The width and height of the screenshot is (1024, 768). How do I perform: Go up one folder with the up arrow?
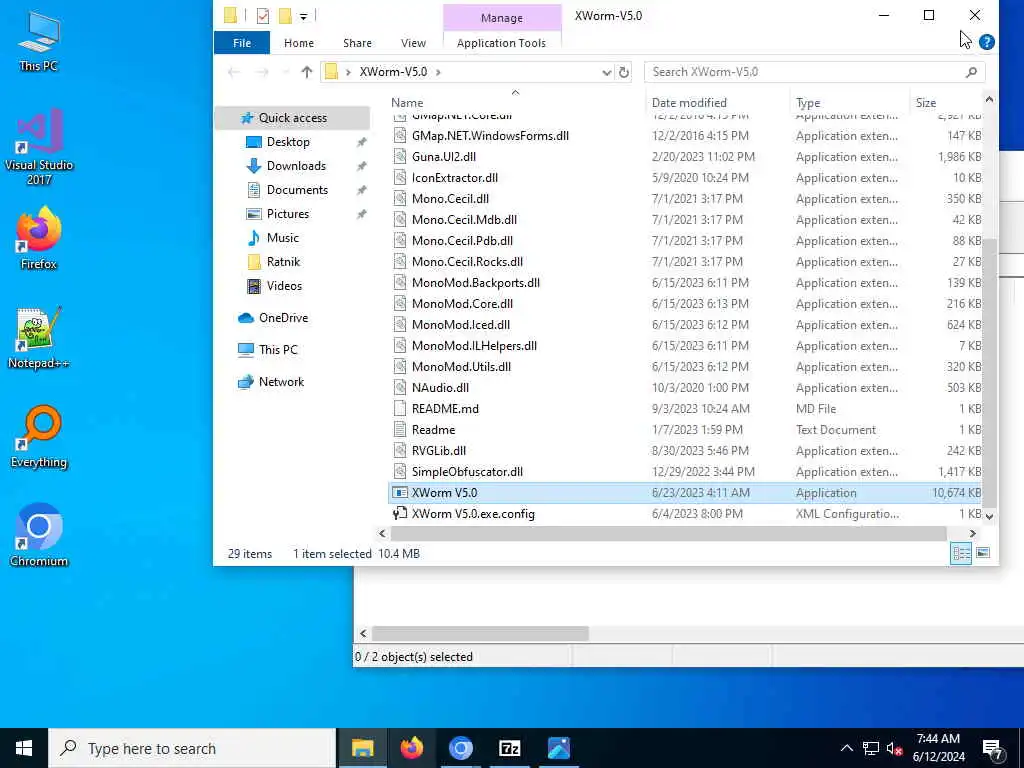point(306,72)
